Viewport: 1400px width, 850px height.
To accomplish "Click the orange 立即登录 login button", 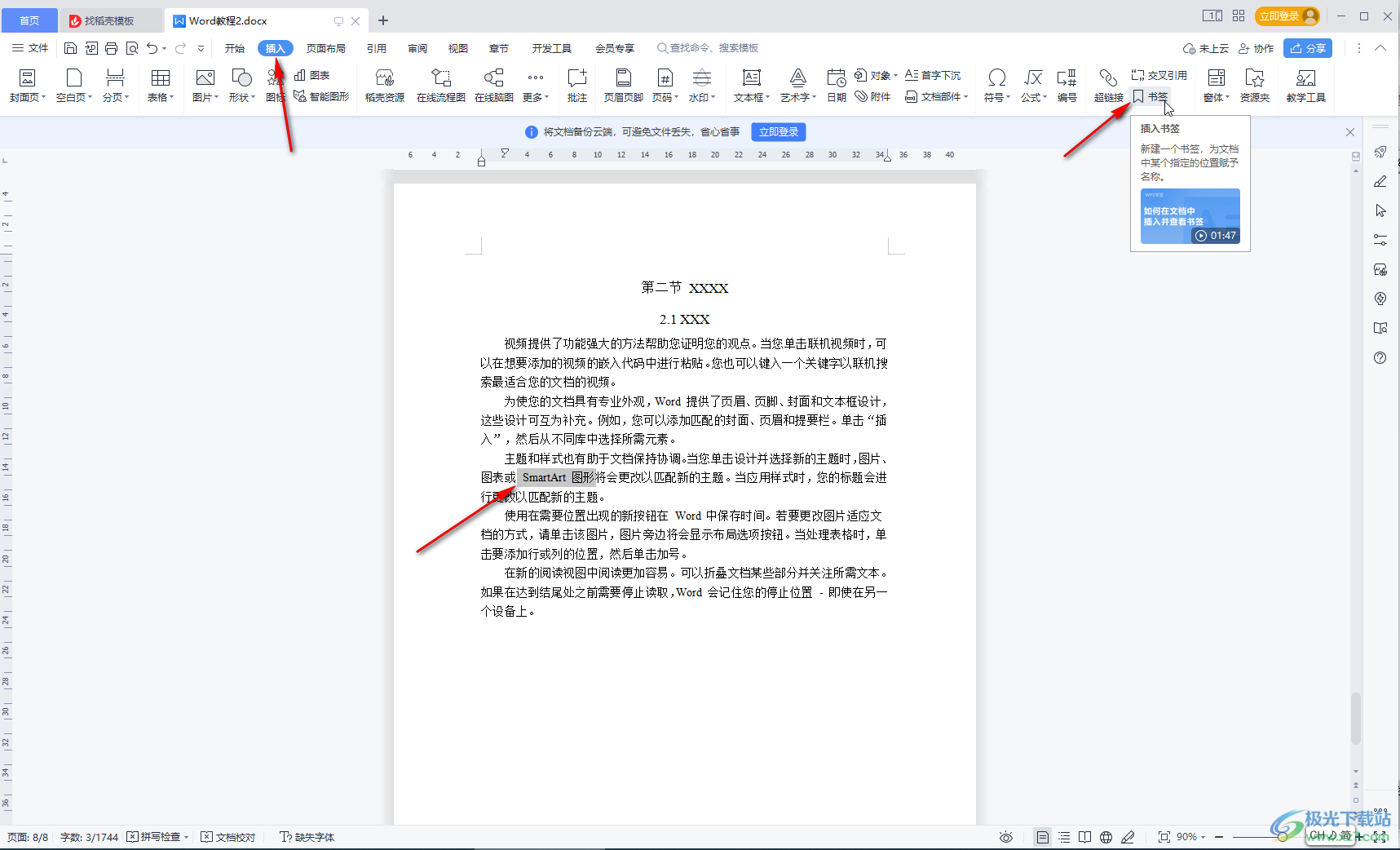I will click(x=1288, y=16).
